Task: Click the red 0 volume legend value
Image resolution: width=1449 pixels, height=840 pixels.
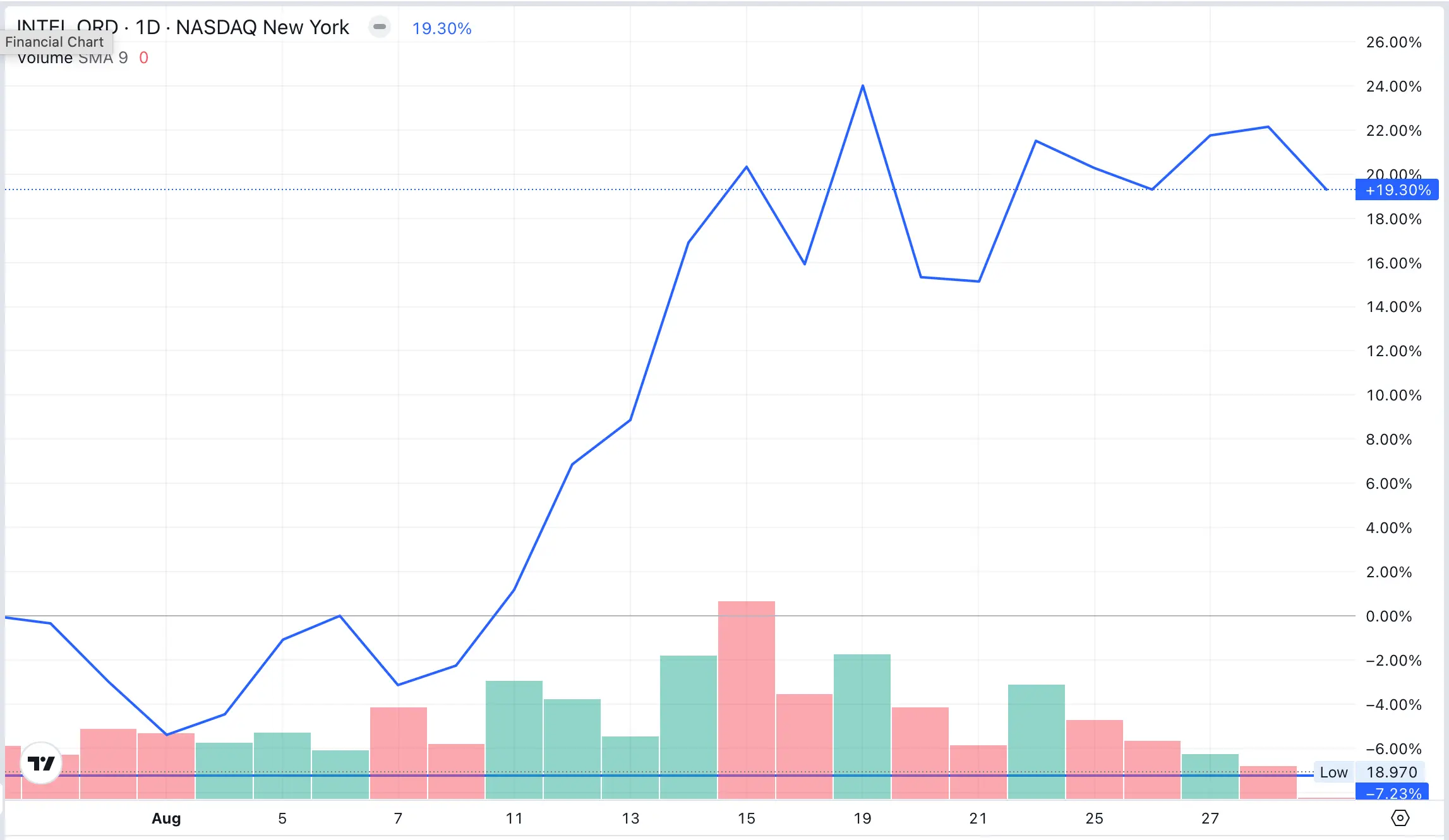Action: pos(144,58)
